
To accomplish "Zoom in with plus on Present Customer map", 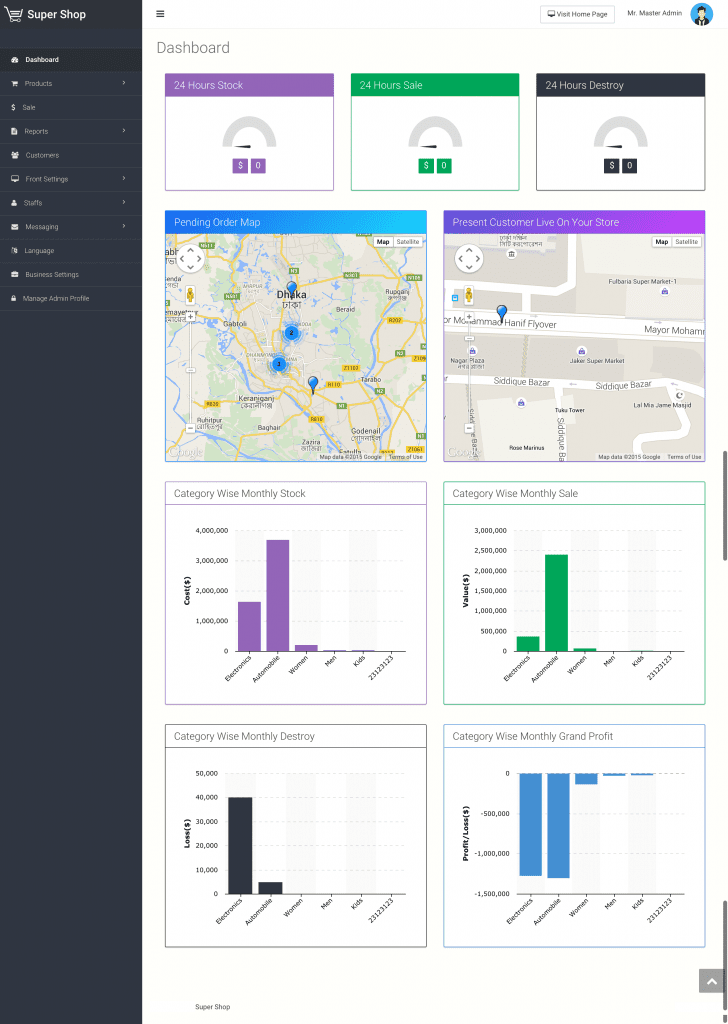I will point(469,317).
